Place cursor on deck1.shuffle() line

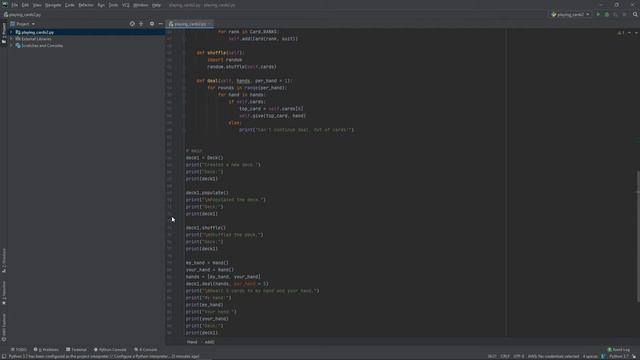(x=206, y=228)
